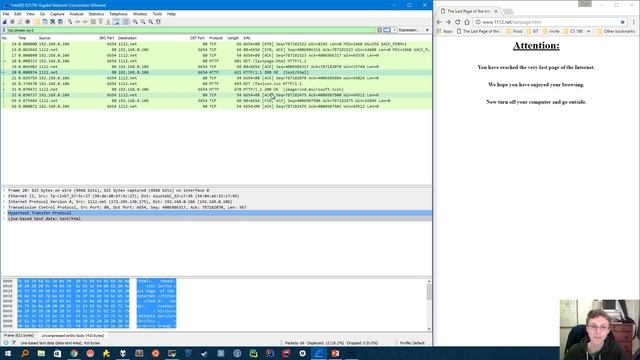Reload the Chrome page
The image size is (640, 360).
pos(458,22)
